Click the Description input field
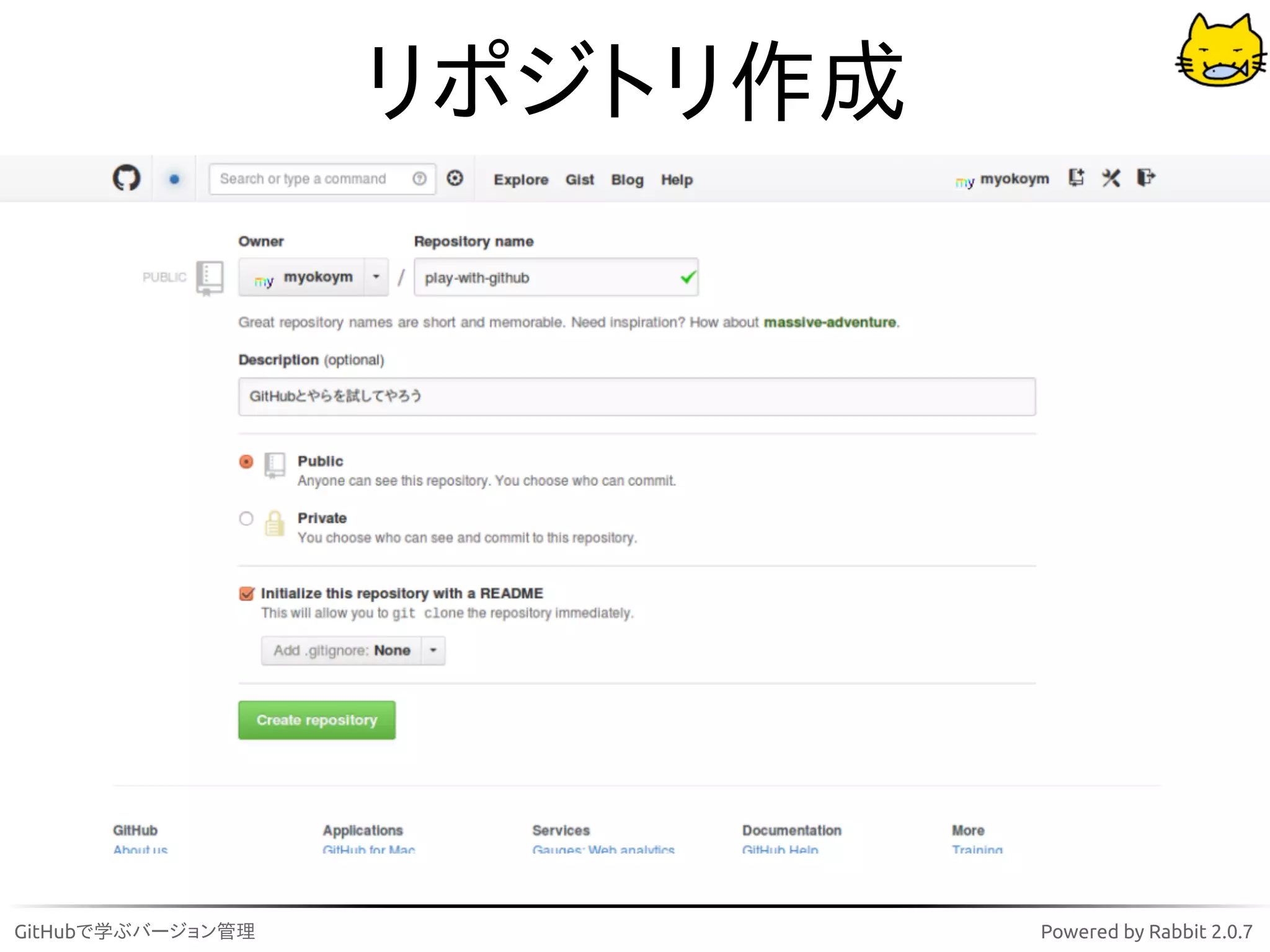Image resolution: width=1270 pixels, height=952 pixels. pos(637,397)
